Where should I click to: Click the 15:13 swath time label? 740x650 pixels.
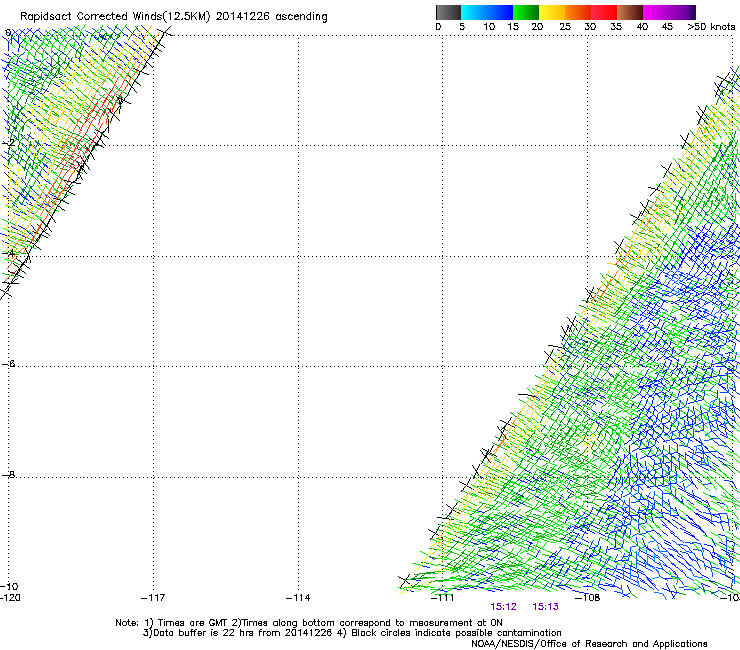tap(545, 607)
